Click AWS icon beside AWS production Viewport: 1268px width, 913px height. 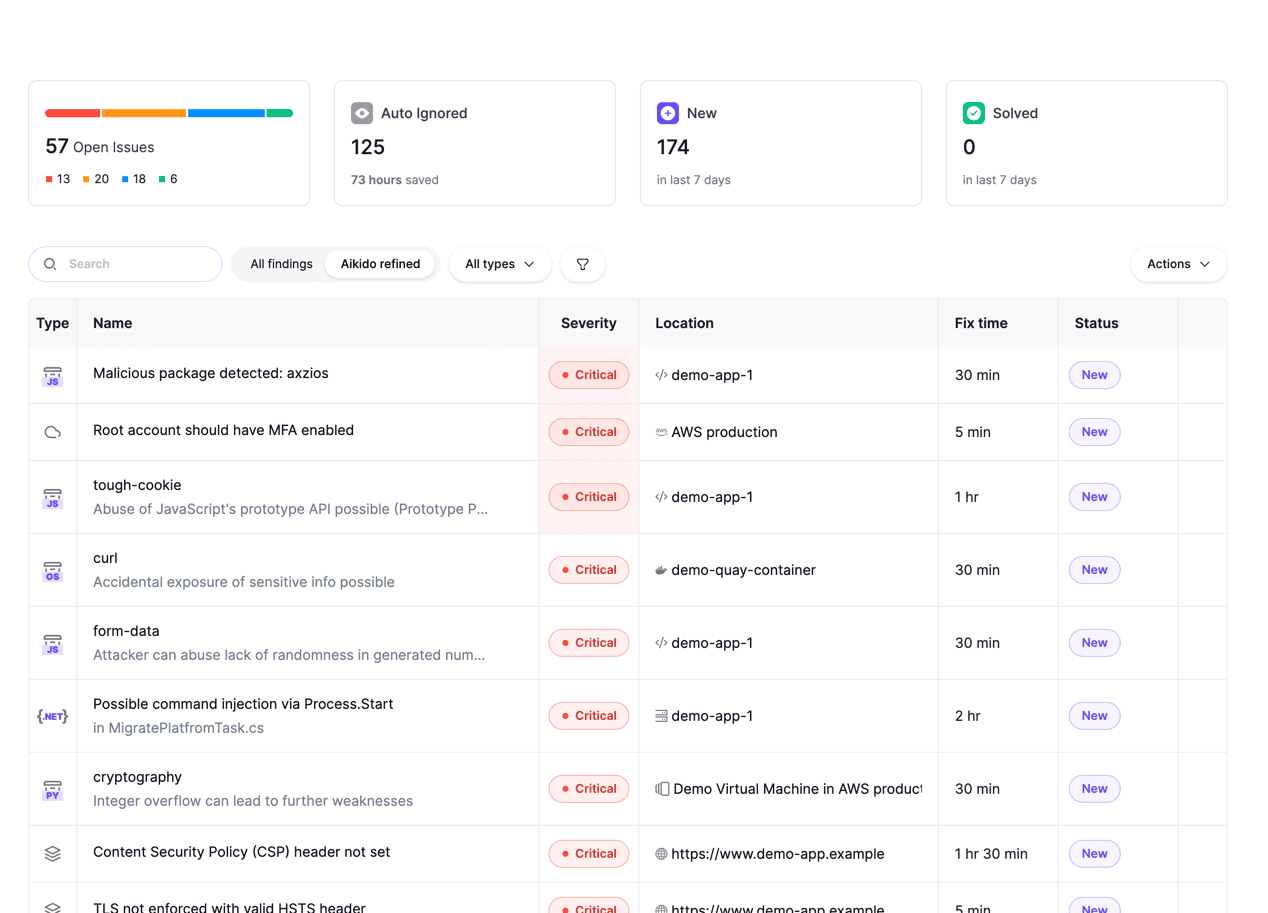[x=661, y=432]
